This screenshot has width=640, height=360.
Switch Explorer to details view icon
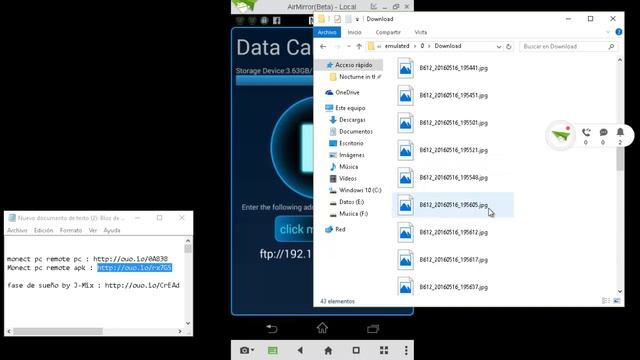pos(606,301)
